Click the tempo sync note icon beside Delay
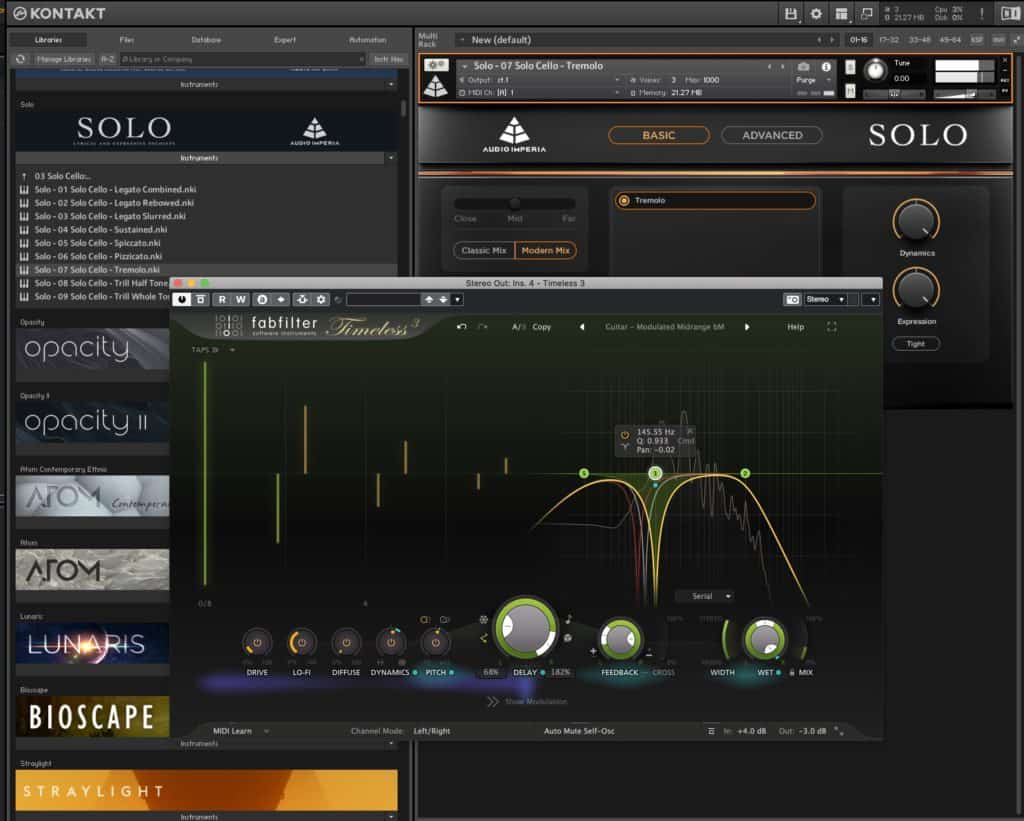1024x821 pixels. click(568, 619)
